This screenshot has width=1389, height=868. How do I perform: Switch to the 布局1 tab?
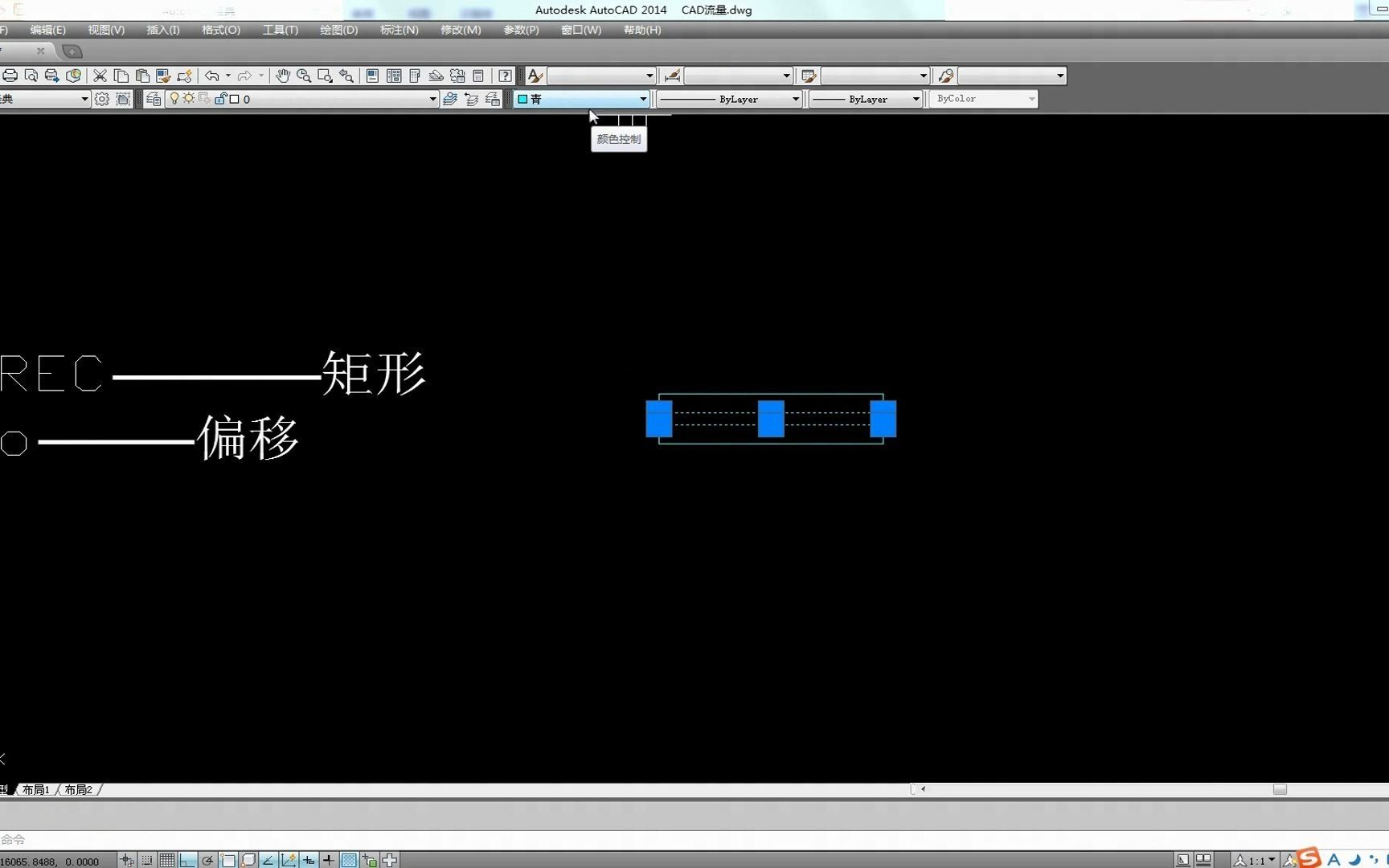35,789
